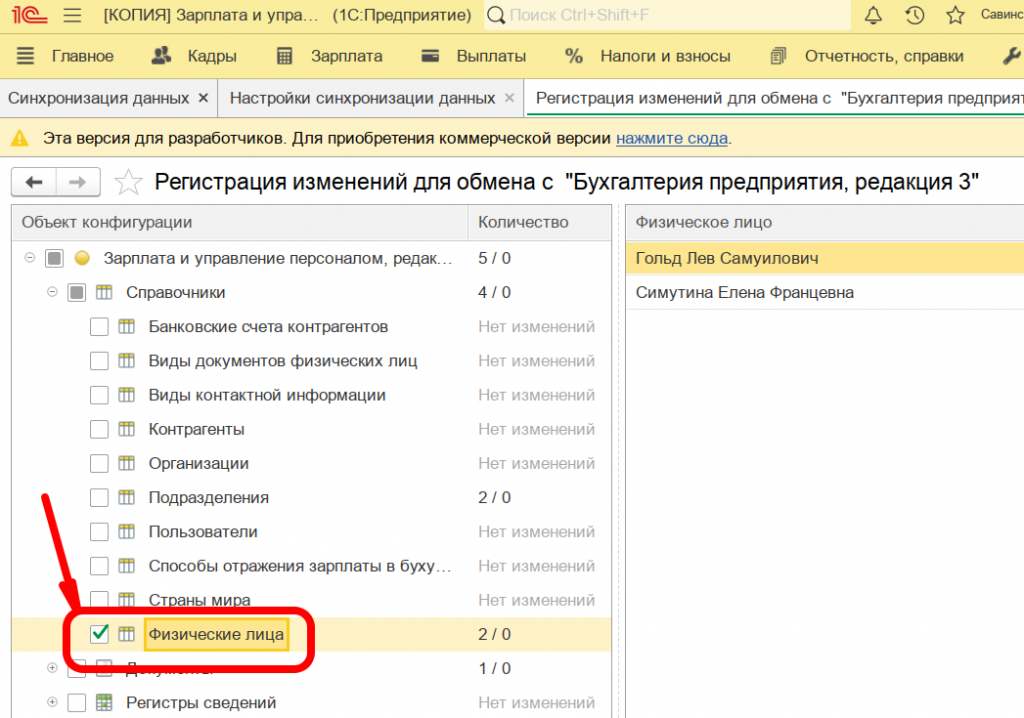Select the Физические лица tree row

pos(312,634)
